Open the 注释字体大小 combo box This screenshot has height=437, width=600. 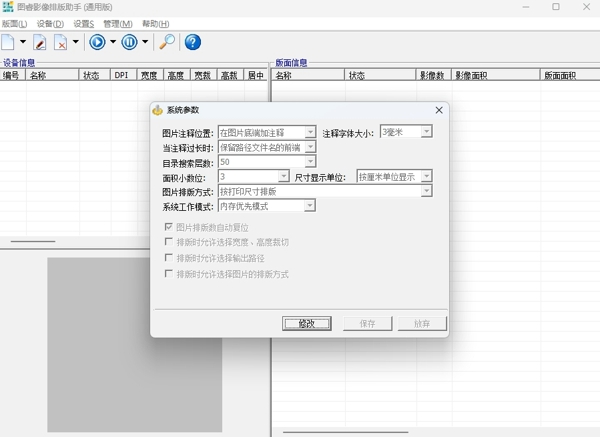coord(426,132)
